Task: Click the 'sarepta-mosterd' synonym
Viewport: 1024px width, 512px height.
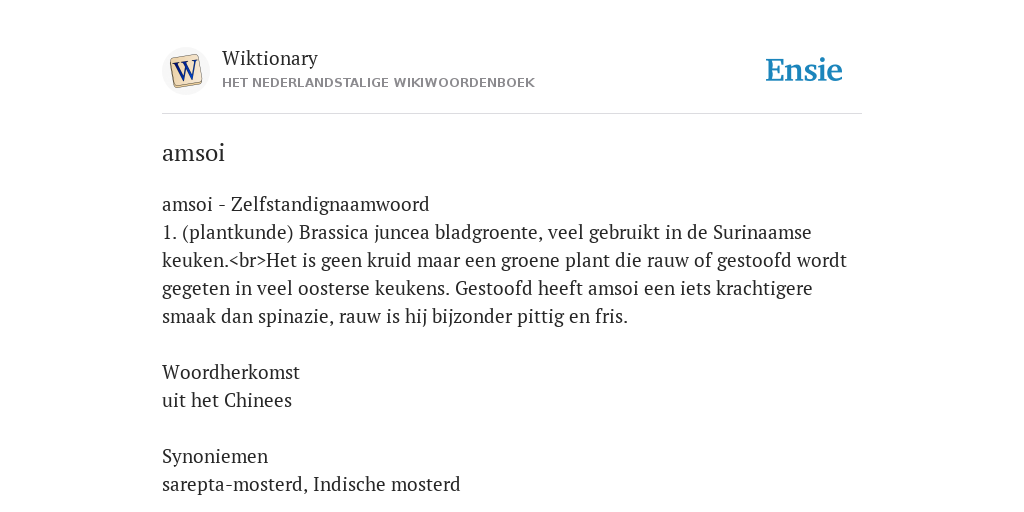Action: tap(234, 485)
